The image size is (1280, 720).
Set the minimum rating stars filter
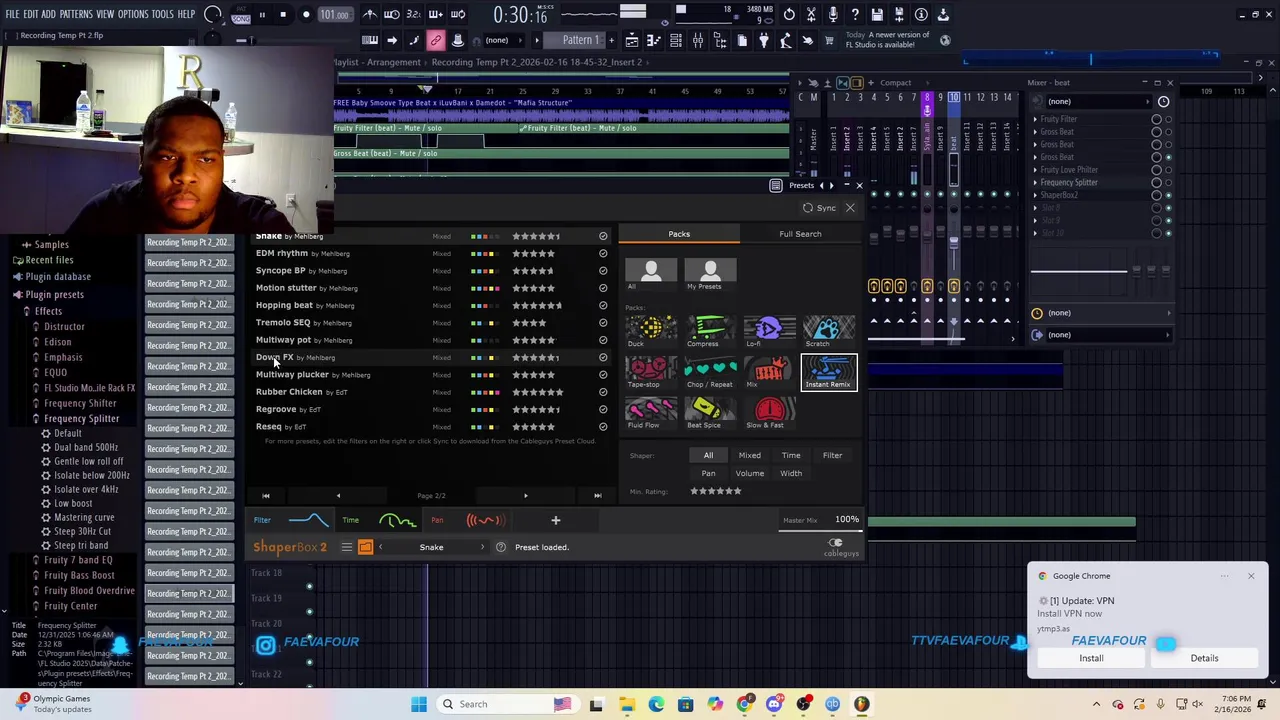tap(716, 491)
